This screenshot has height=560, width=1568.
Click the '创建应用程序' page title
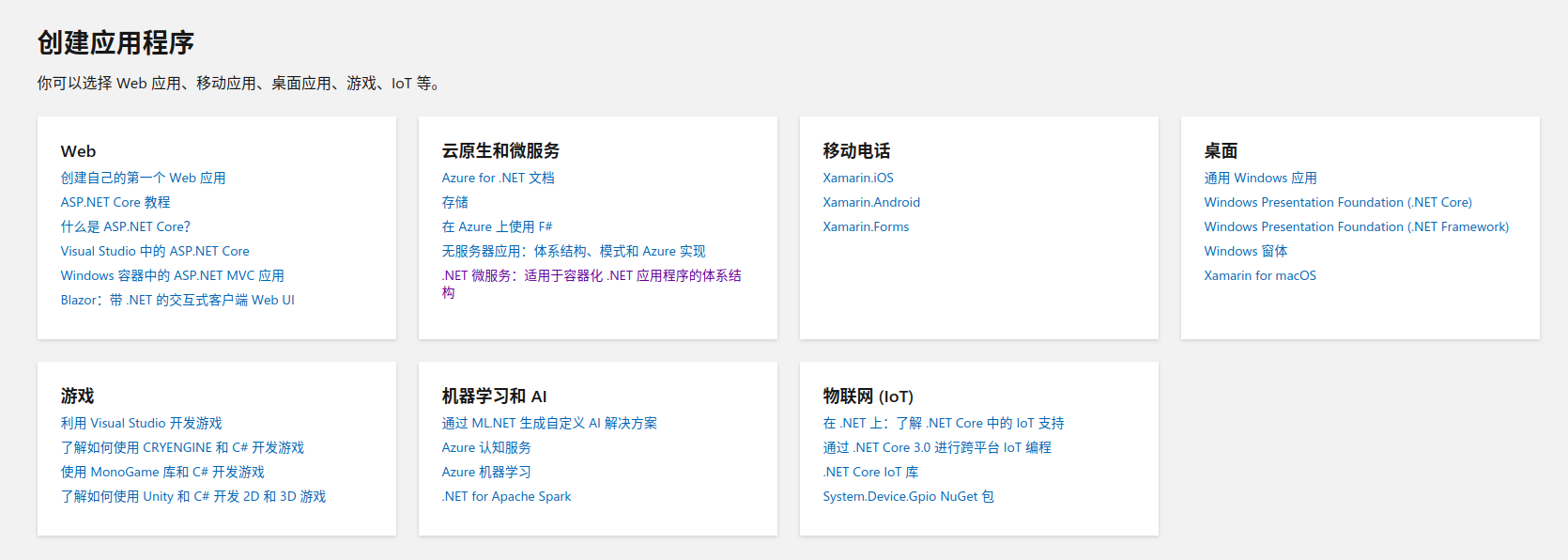coord(115,42)
